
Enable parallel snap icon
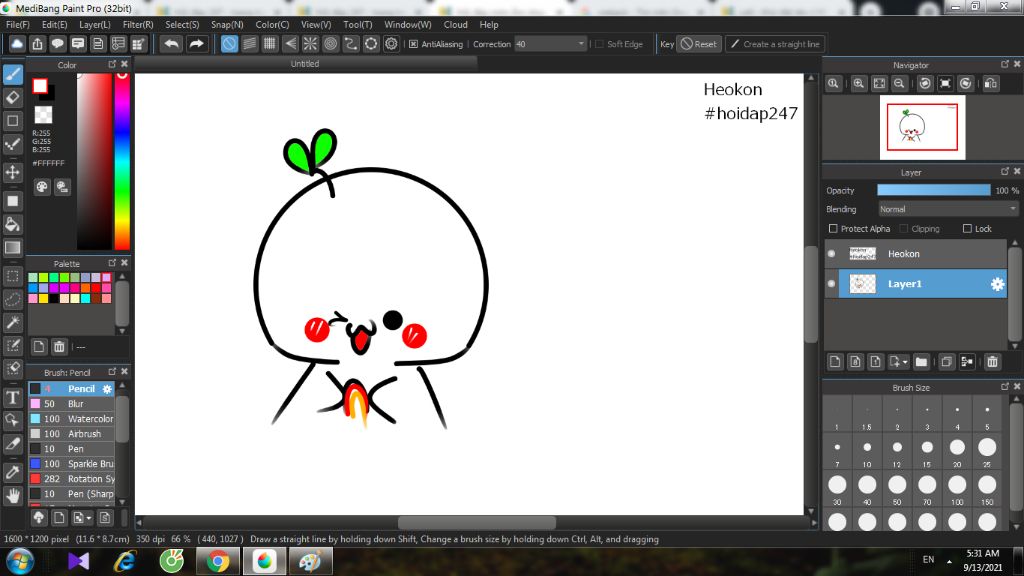pos(249,44)
